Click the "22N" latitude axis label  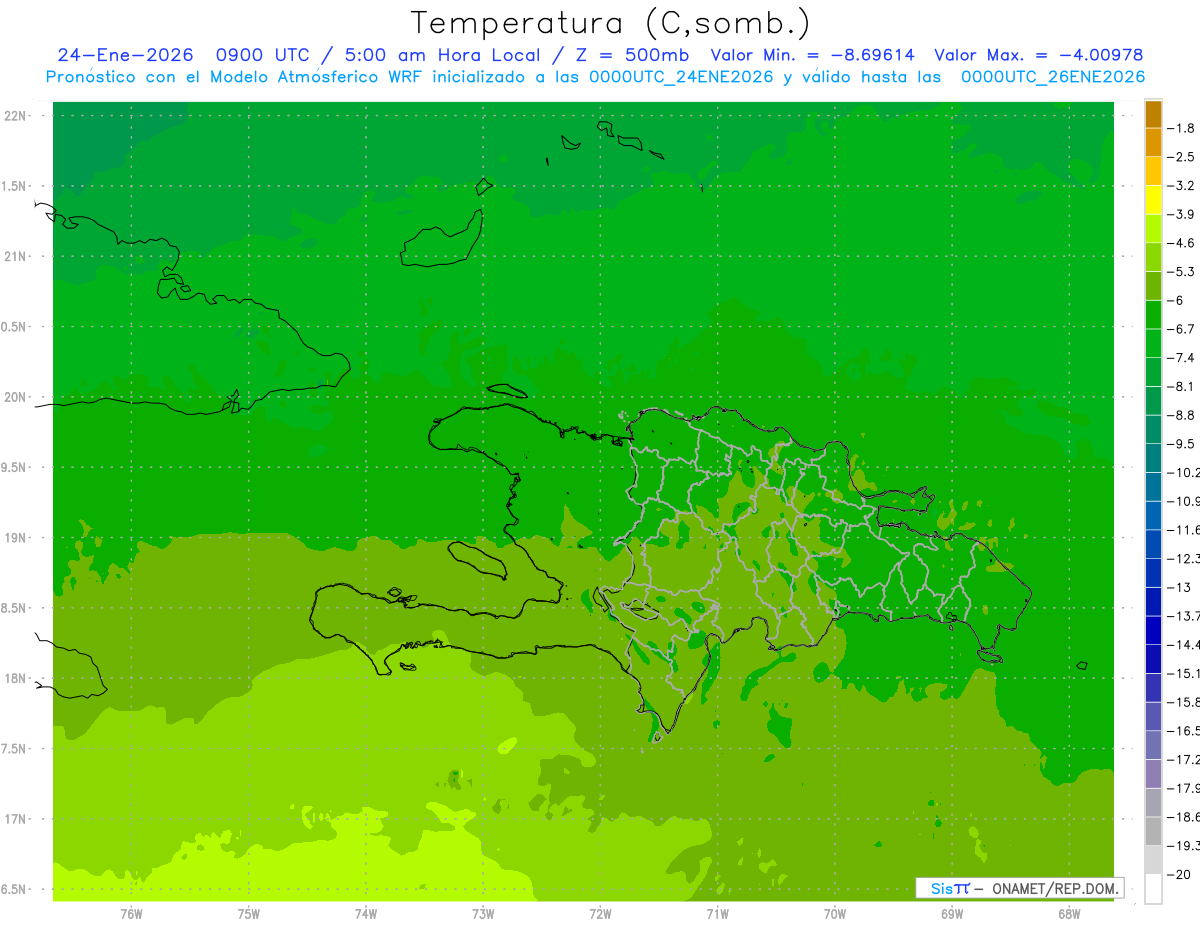(x=16, y=116)
